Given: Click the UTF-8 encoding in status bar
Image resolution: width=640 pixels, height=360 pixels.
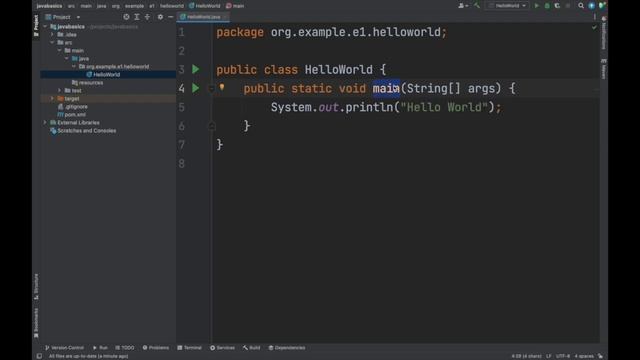Looking at the screenshot, I should pyautogui.click(x=562, y=356).
